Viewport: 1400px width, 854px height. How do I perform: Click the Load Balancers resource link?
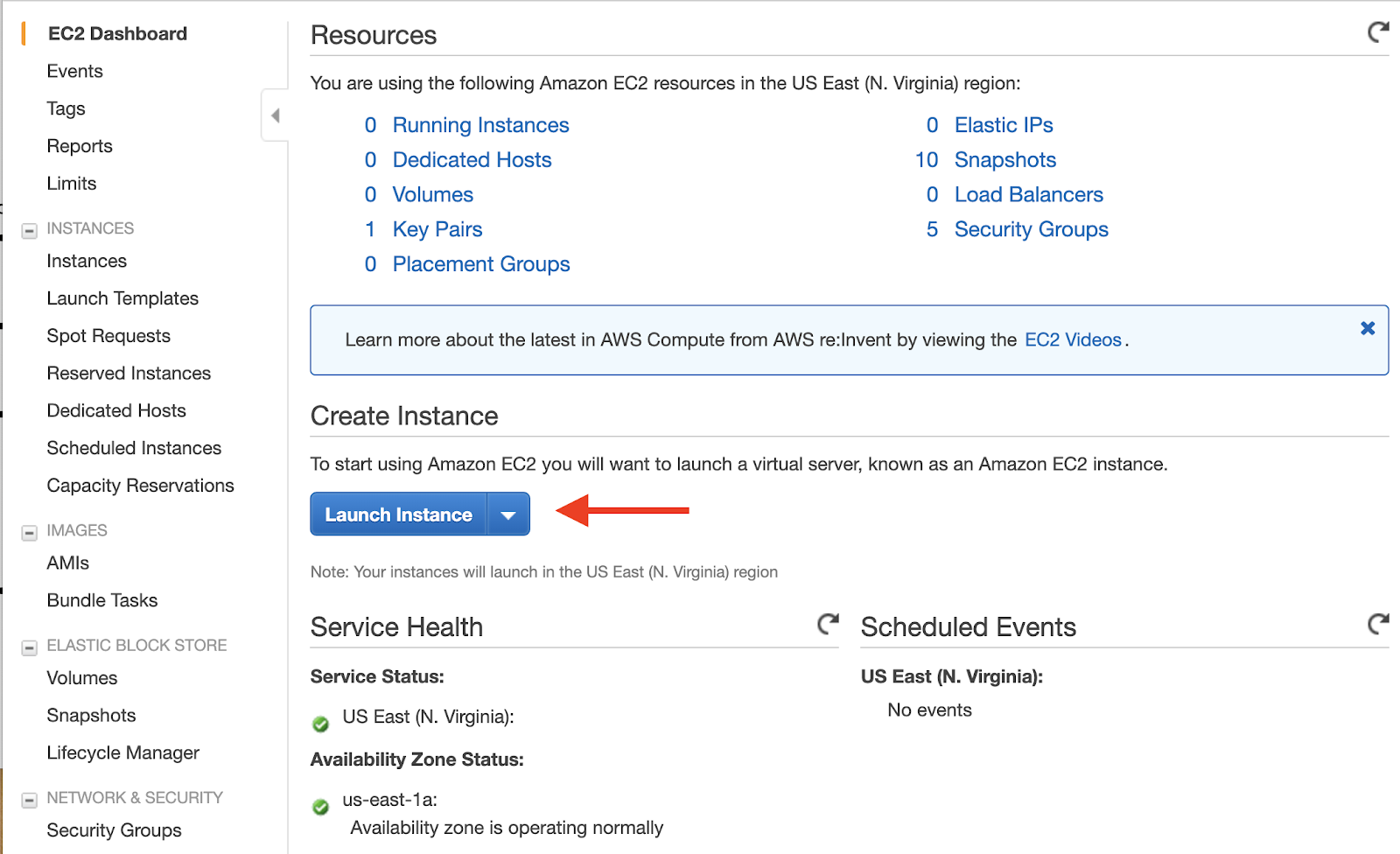tap(1029, 194)
